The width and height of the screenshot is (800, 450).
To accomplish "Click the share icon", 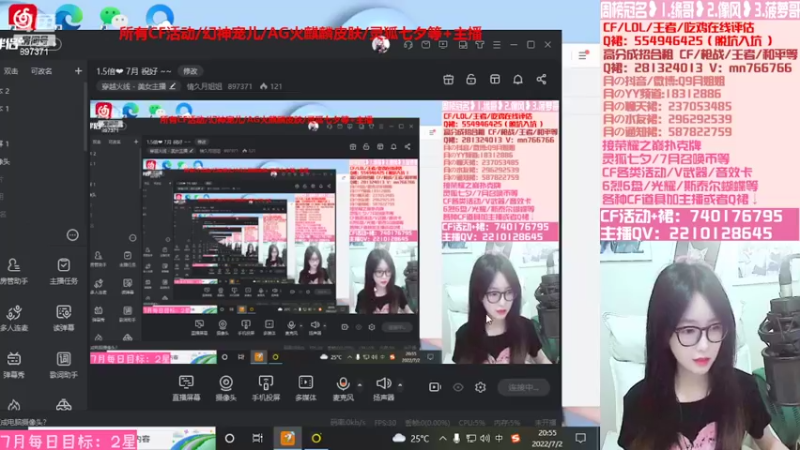I will [x=541, y=79].
